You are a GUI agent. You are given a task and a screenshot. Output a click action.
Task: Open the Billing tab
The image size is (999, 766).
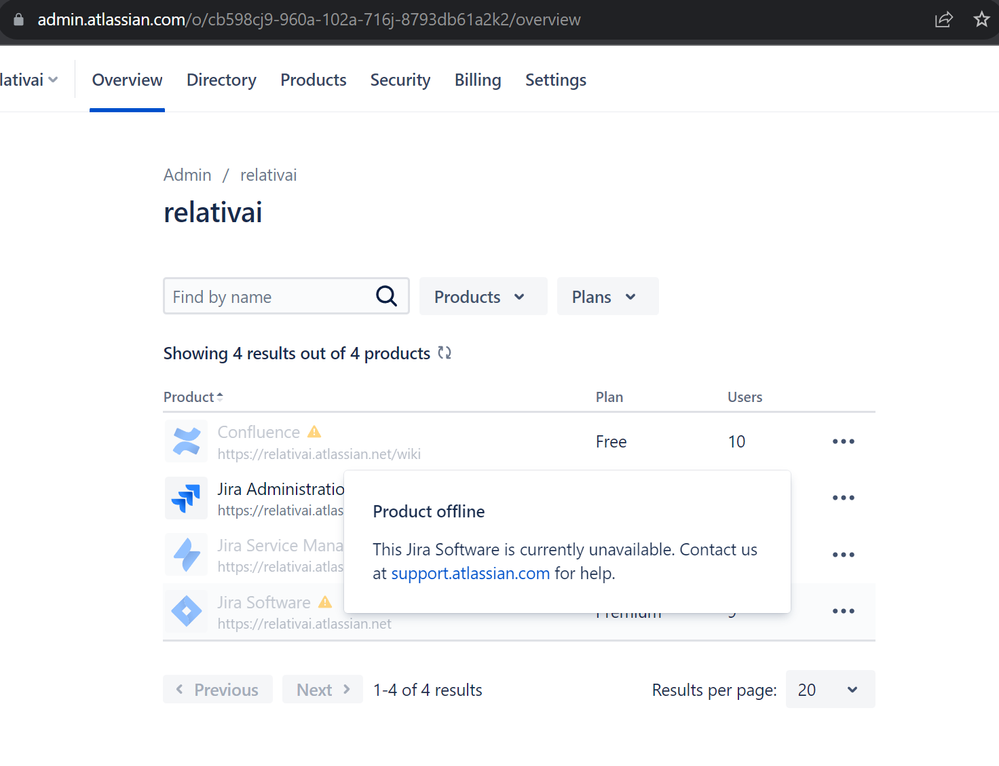(x=477, y=80)
